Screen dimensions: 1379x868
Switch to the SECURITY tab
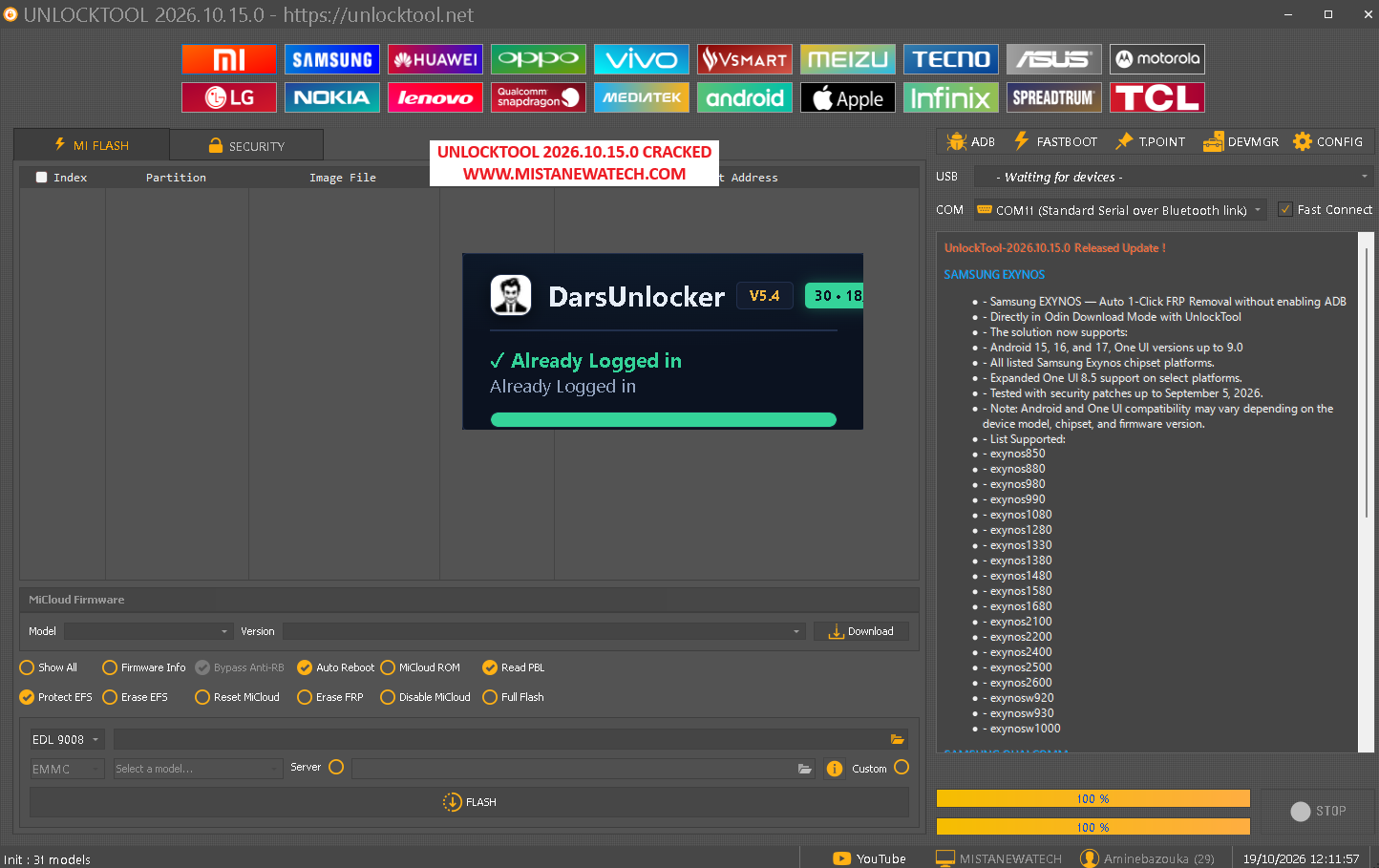coord(246,145)
